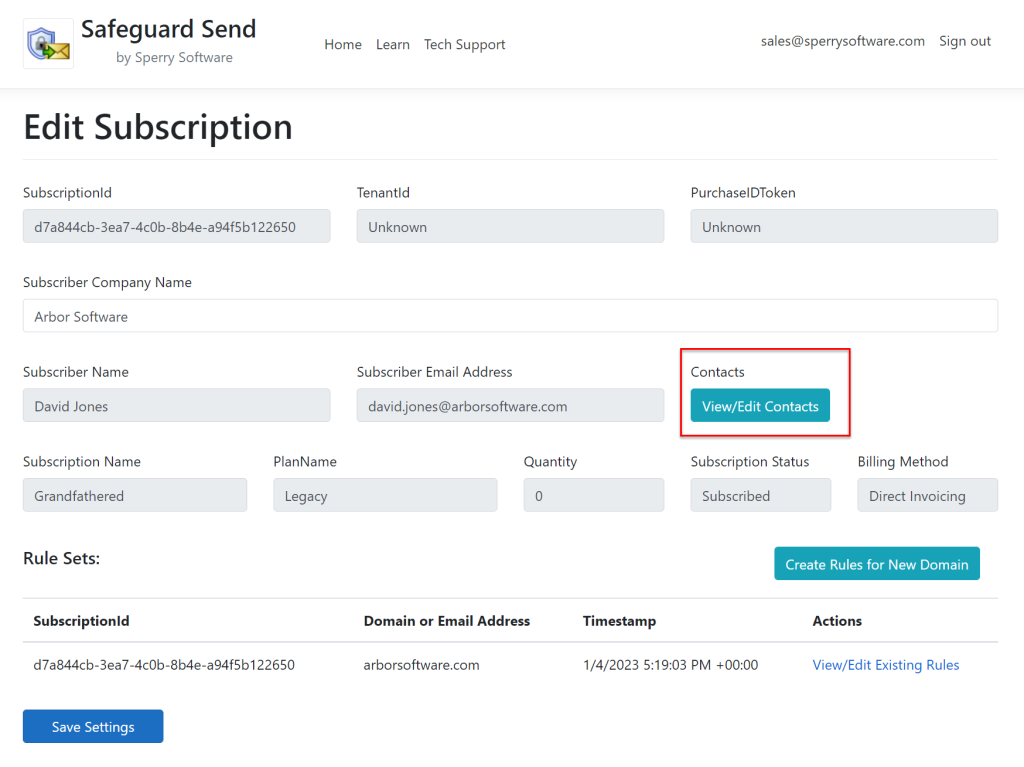Click the Subscriber Company Name field
1024x767 pixels.
tap(510, 316)
